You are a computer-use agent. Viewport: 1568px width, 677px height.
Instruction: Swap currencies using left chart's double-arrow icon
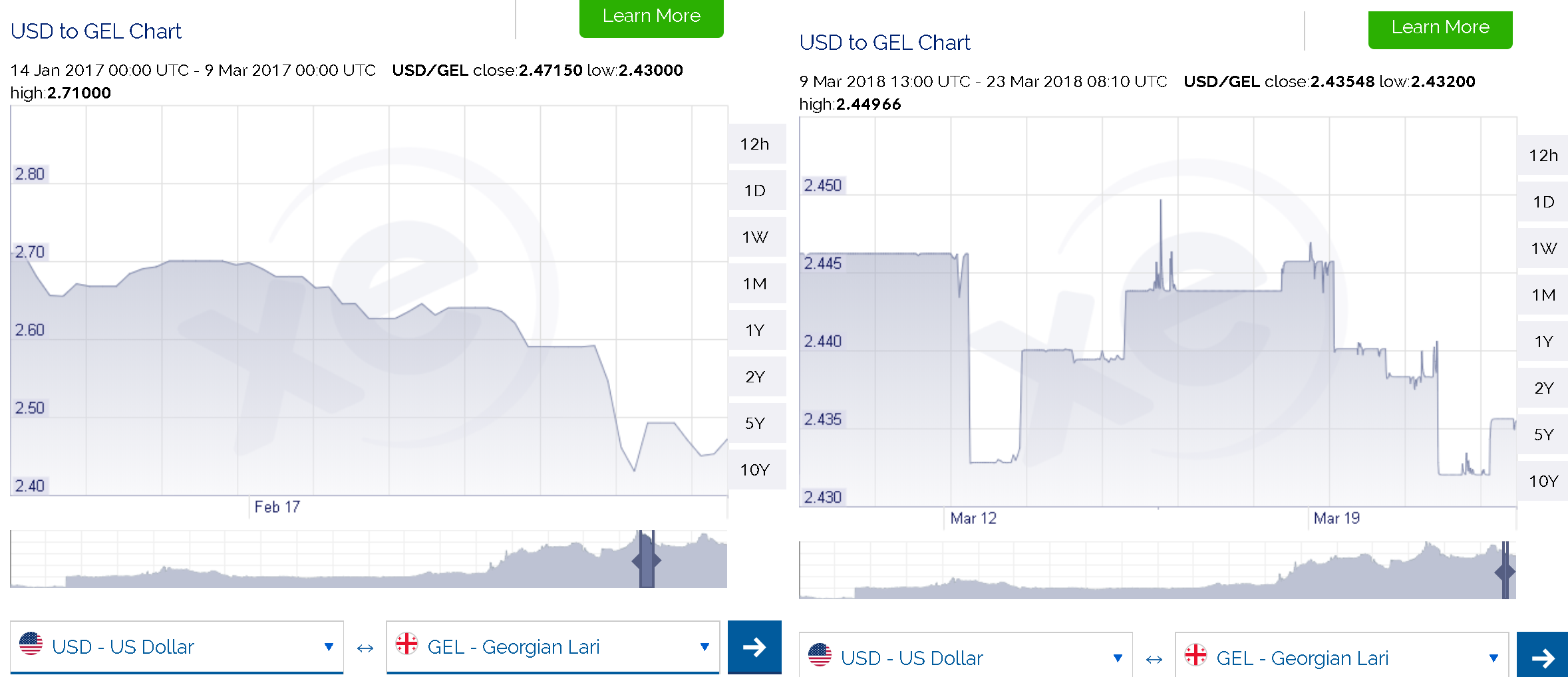tap(365, 648)
